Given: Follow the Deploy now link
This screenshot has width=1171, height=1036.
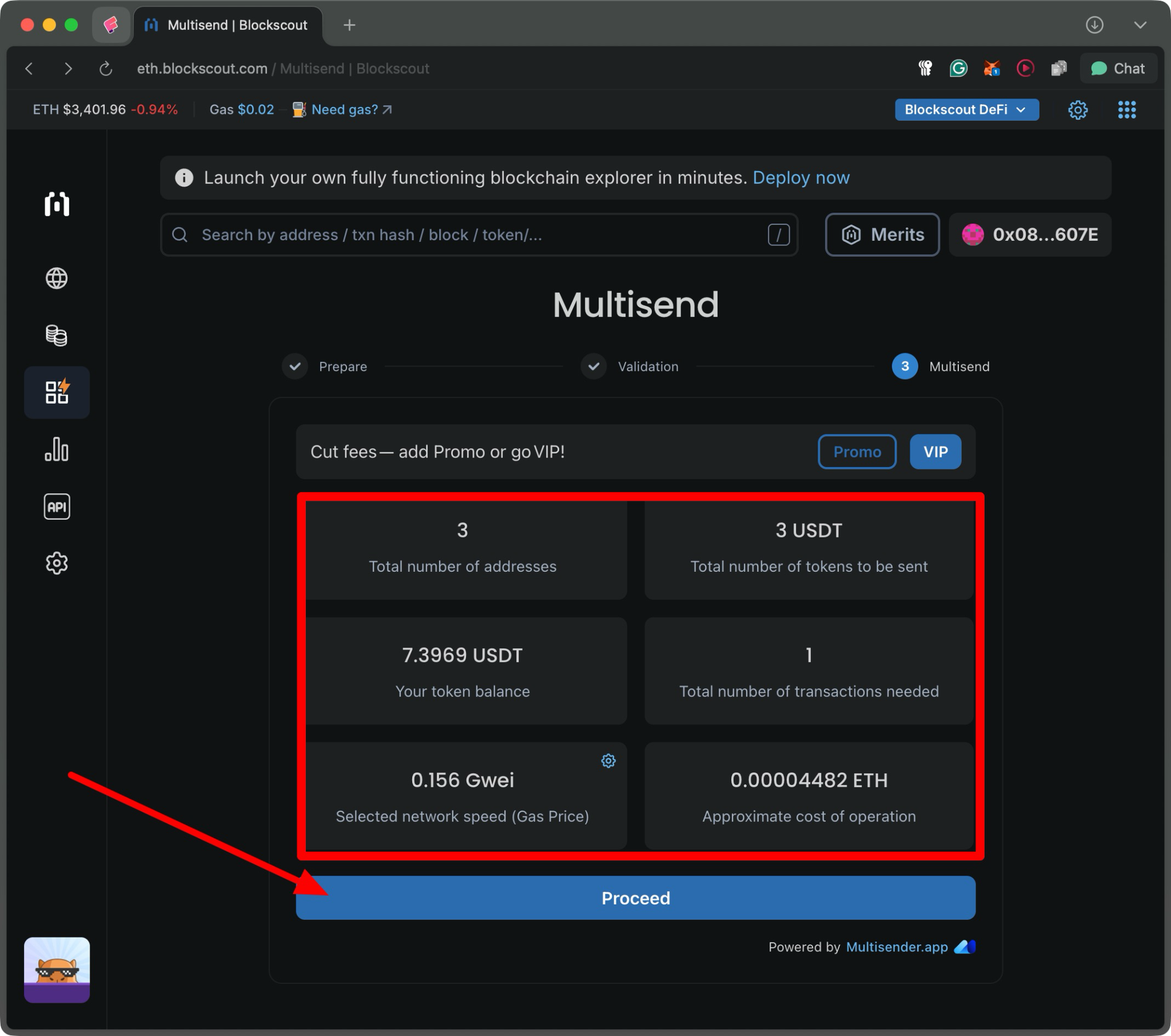Looking at the screenshot, I should point(802,177).
